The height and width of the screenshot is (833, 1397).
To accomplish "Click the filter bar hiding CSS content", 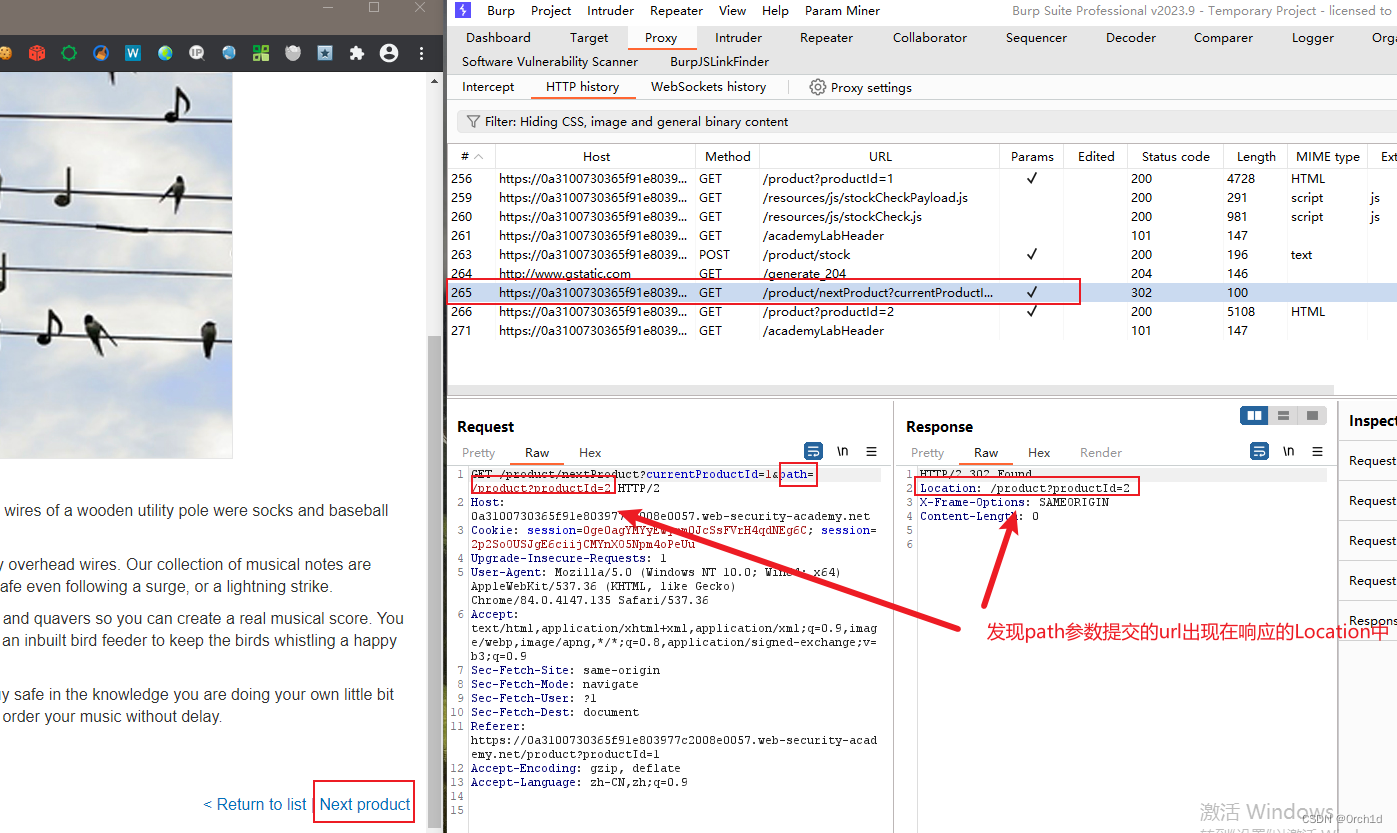I will tap(927, 121).
